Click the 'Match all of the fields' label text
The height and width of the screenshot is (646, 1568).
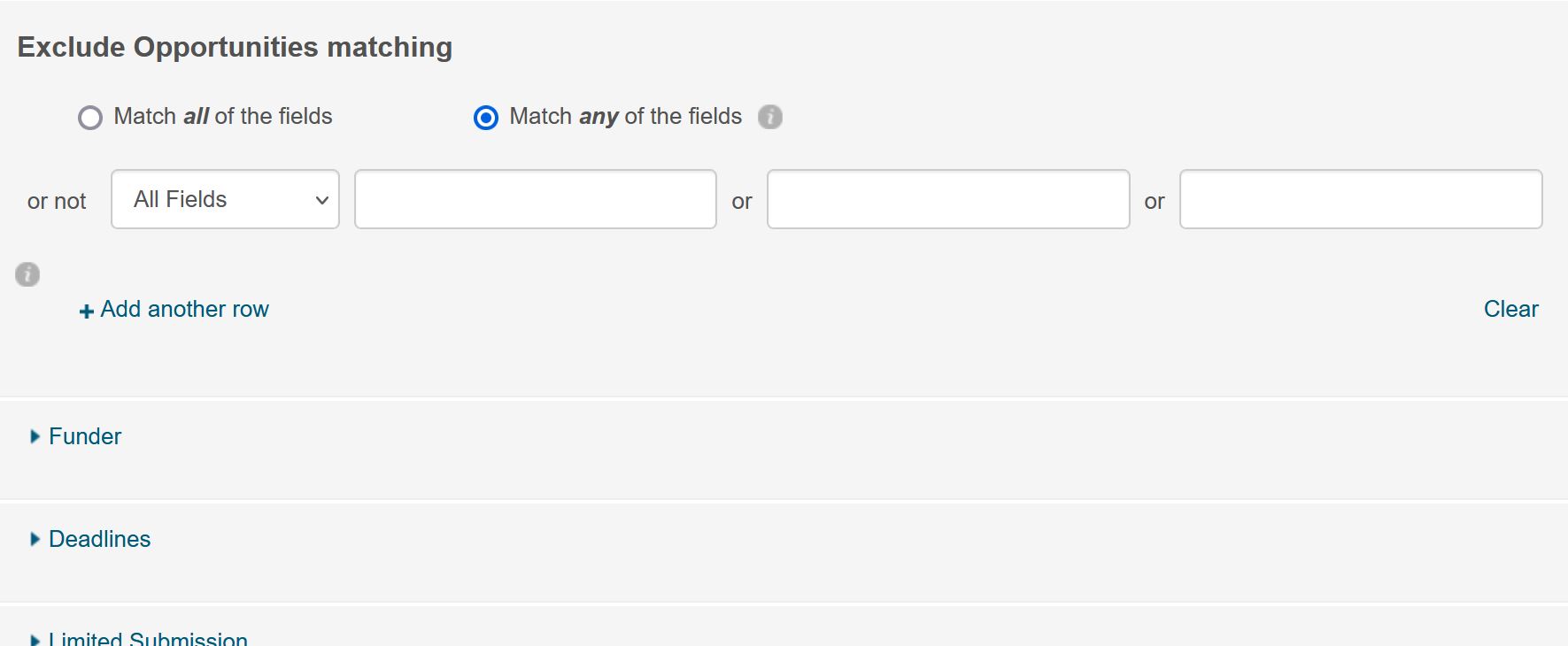click(x=223, y=117)
